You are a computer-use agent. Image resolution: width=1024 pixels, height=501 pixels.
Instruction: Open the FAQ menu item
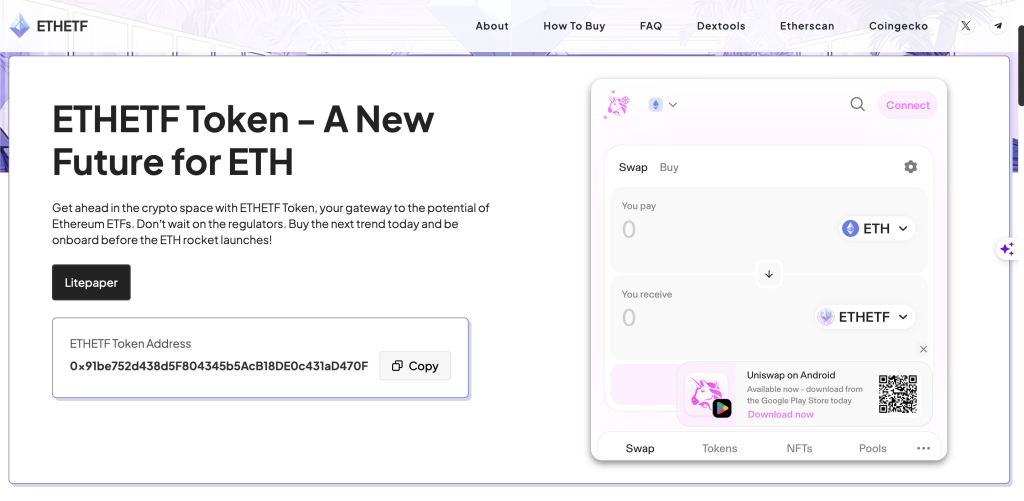pyautogui.click(x=651, y=26)
